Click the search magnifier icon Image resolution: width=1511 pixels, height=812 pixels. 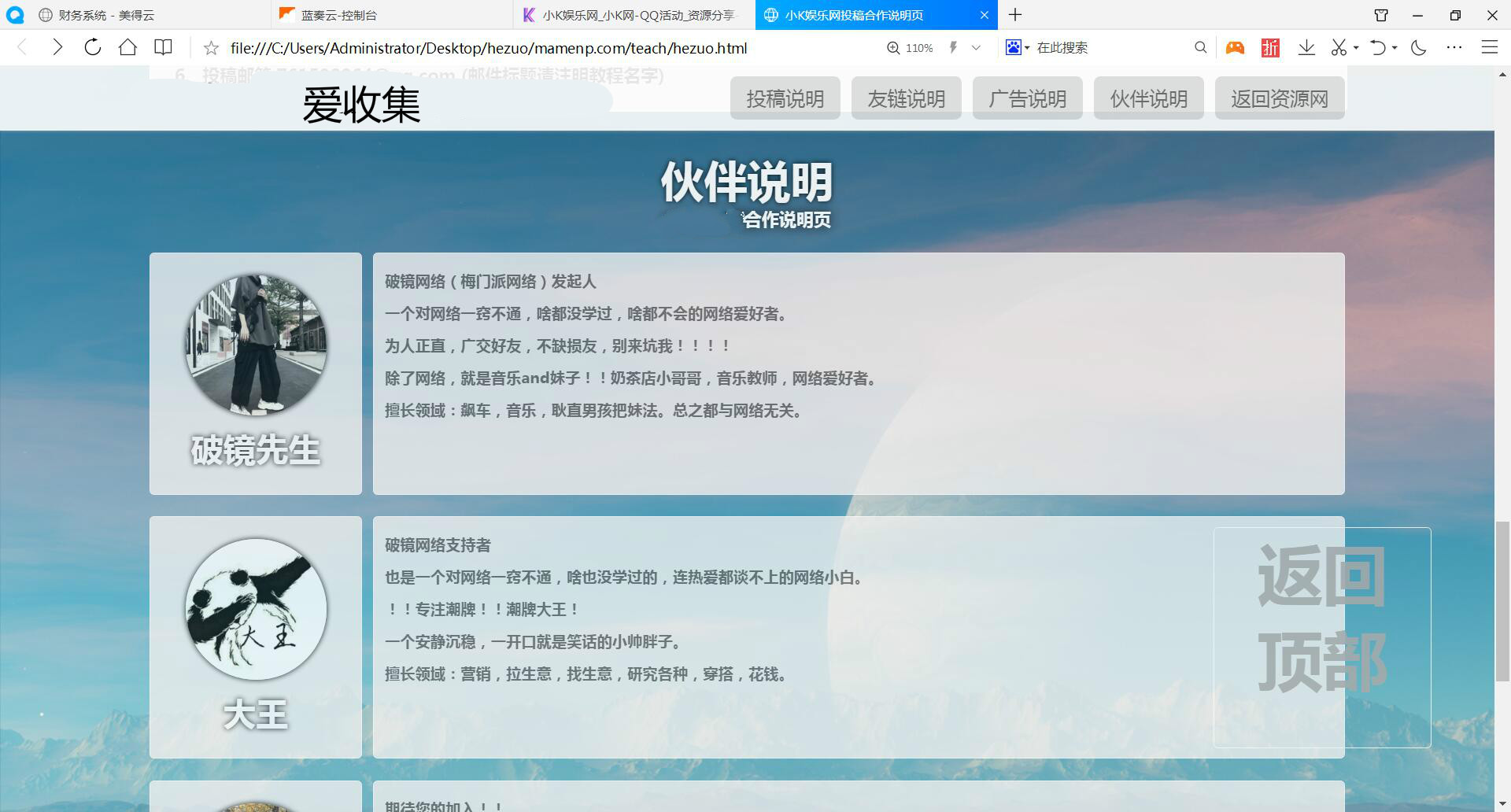1200,48
